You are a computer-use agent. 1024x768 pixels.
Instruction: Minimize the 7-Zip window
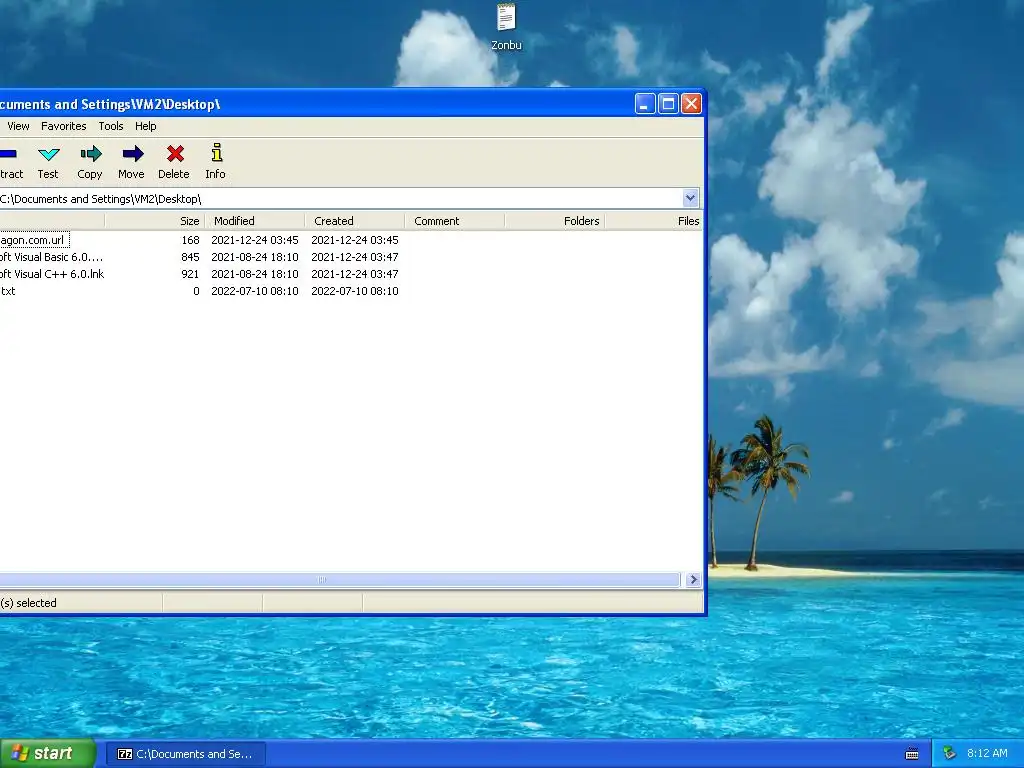coord(645,104)
